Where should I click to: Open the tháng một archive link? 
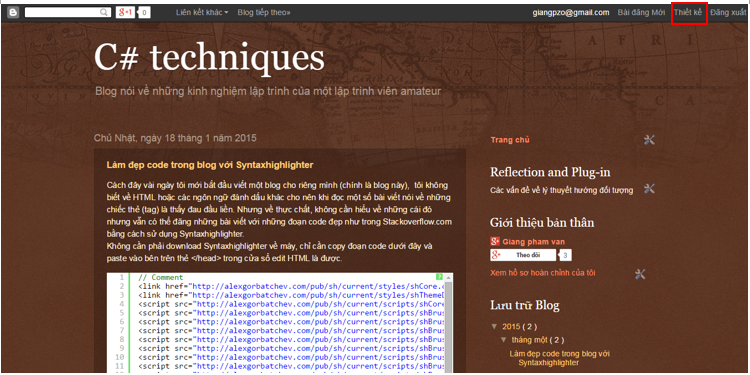(529, 341)
